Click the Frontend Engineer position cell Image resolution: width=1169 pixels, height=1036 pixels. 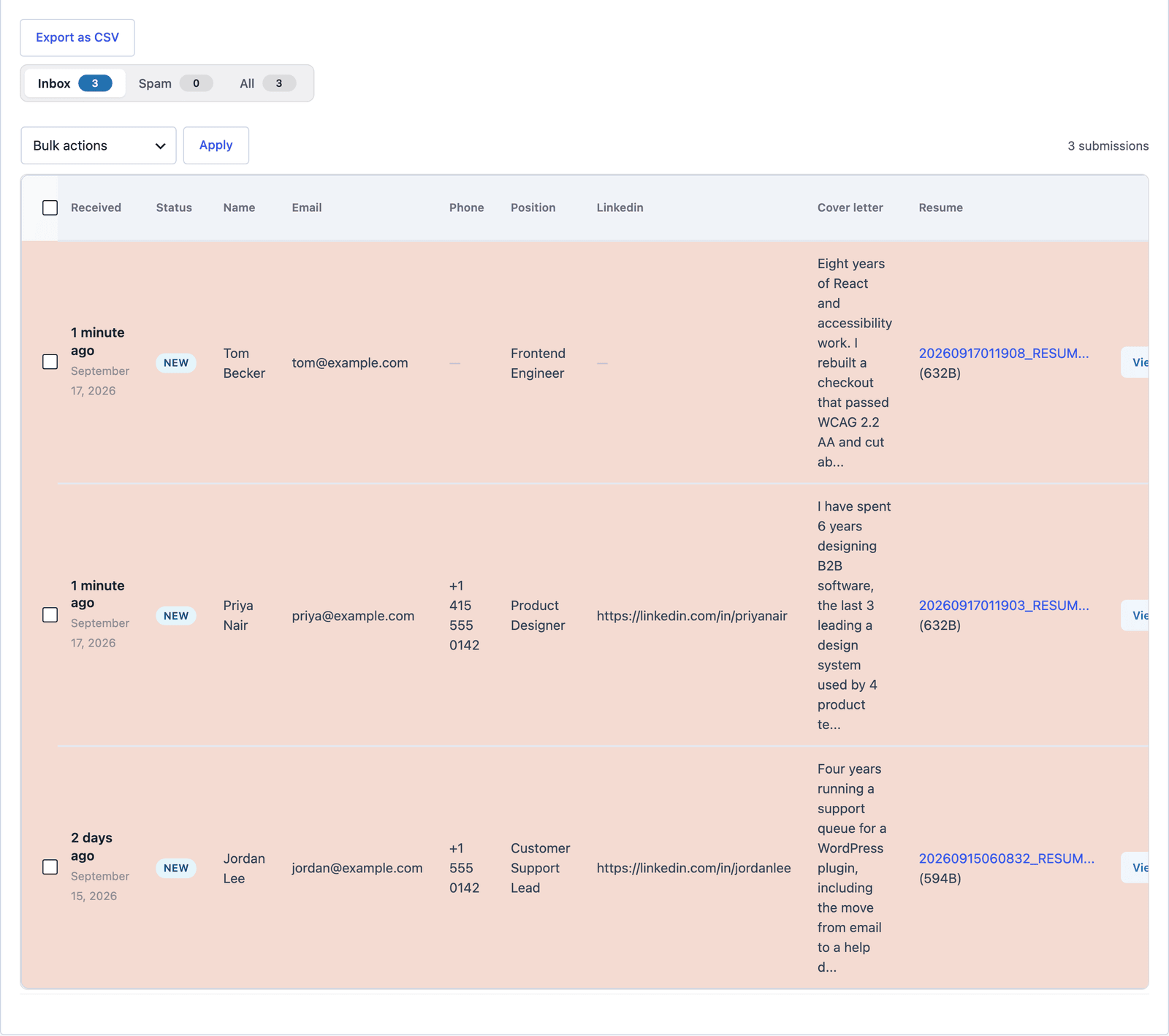coord(538,363)
